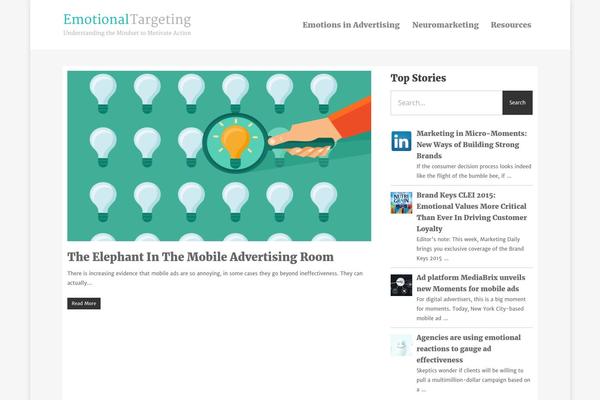This screenshot has height=400, width=600.
Task: Click the Top Stories heading
Action: coord(418,77)
